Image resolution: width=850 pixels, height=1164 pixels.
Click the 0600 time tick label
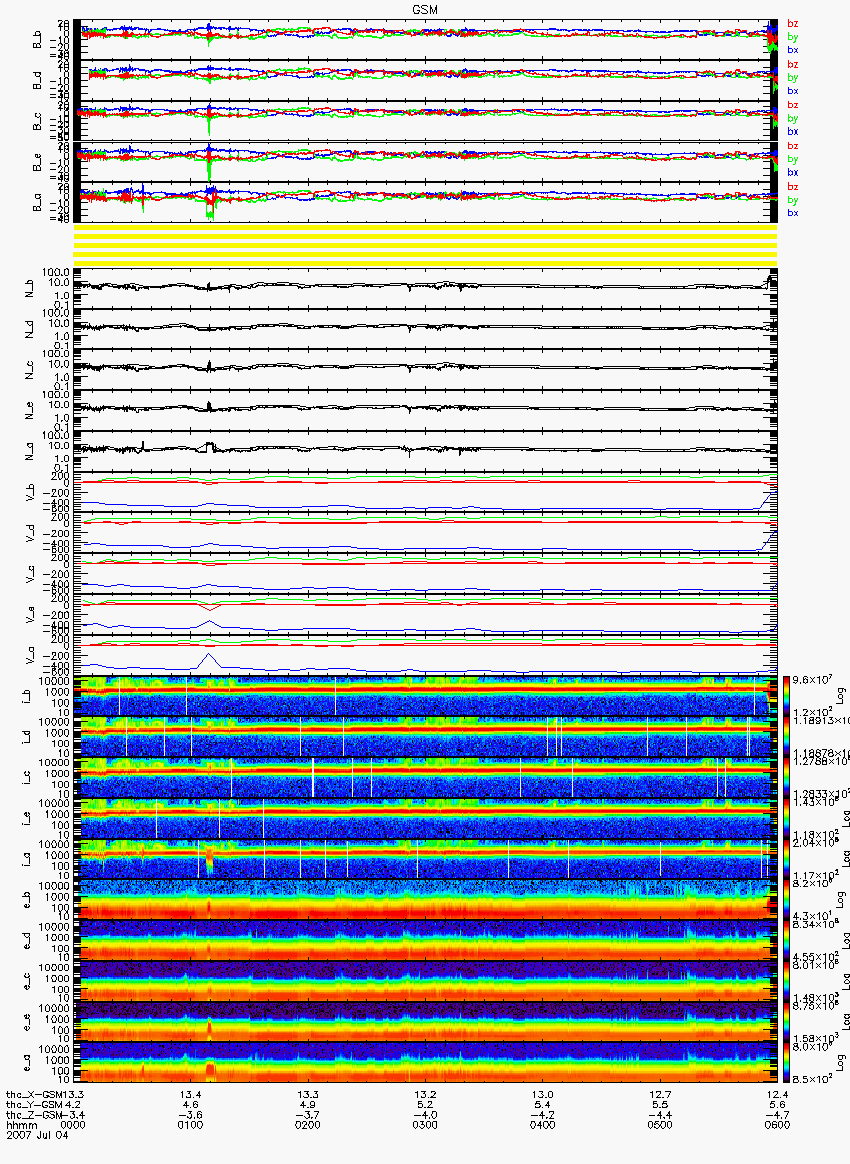coord(778,1125)
